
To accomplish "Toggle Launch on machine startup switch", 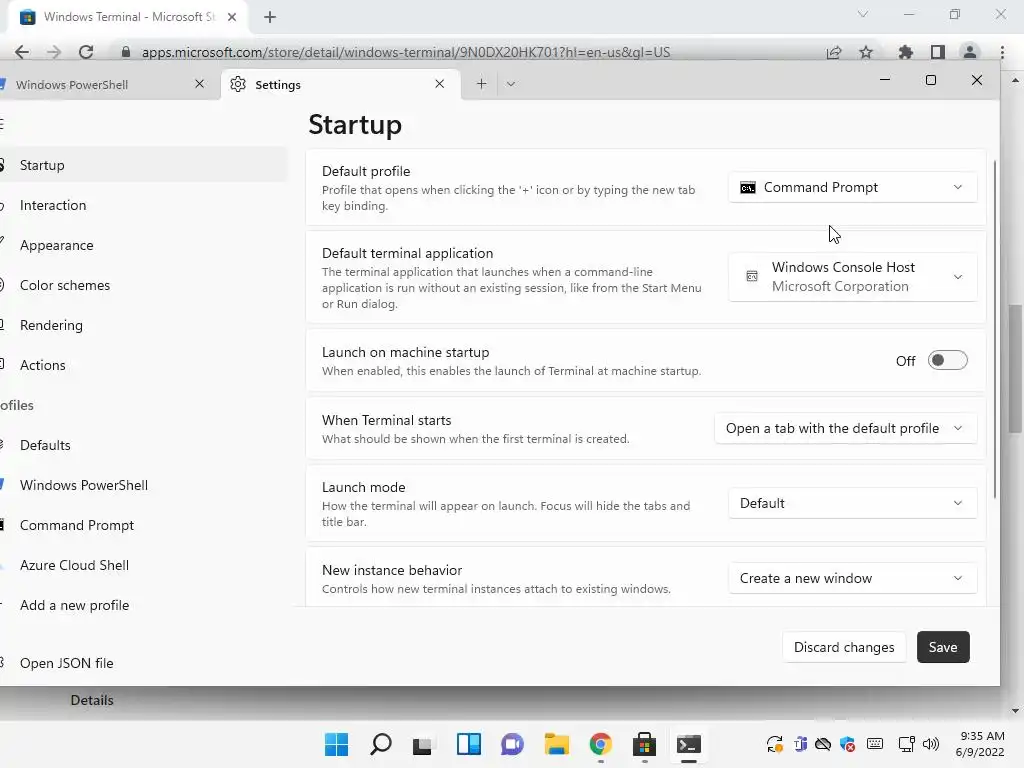I will [x=947, y=360].
